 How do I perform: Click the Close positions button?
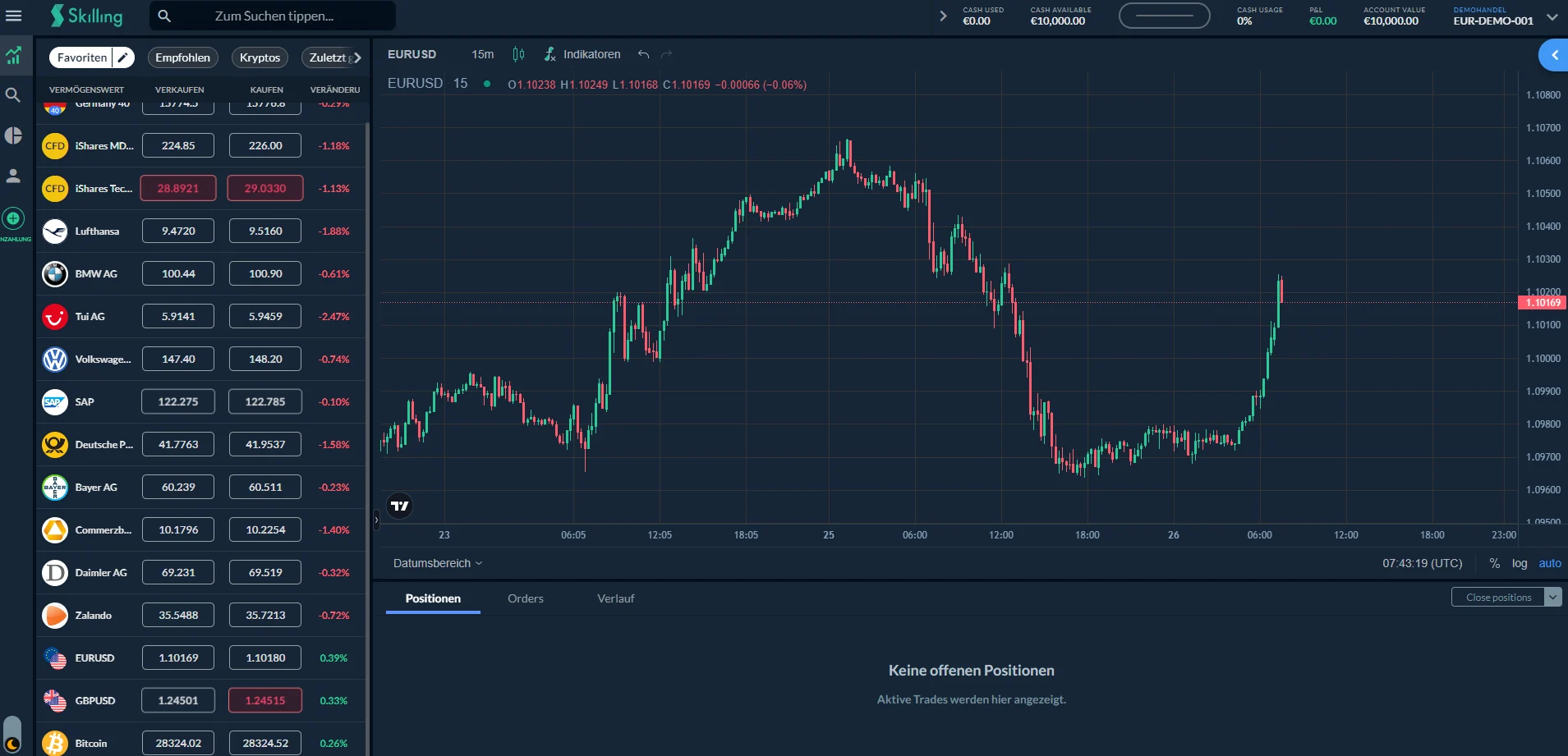pyautogui.click(x=1497, y=597)
